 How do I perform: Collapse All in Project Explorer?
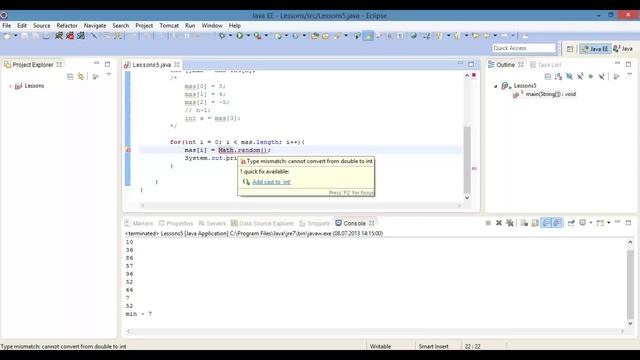(70, 76)
